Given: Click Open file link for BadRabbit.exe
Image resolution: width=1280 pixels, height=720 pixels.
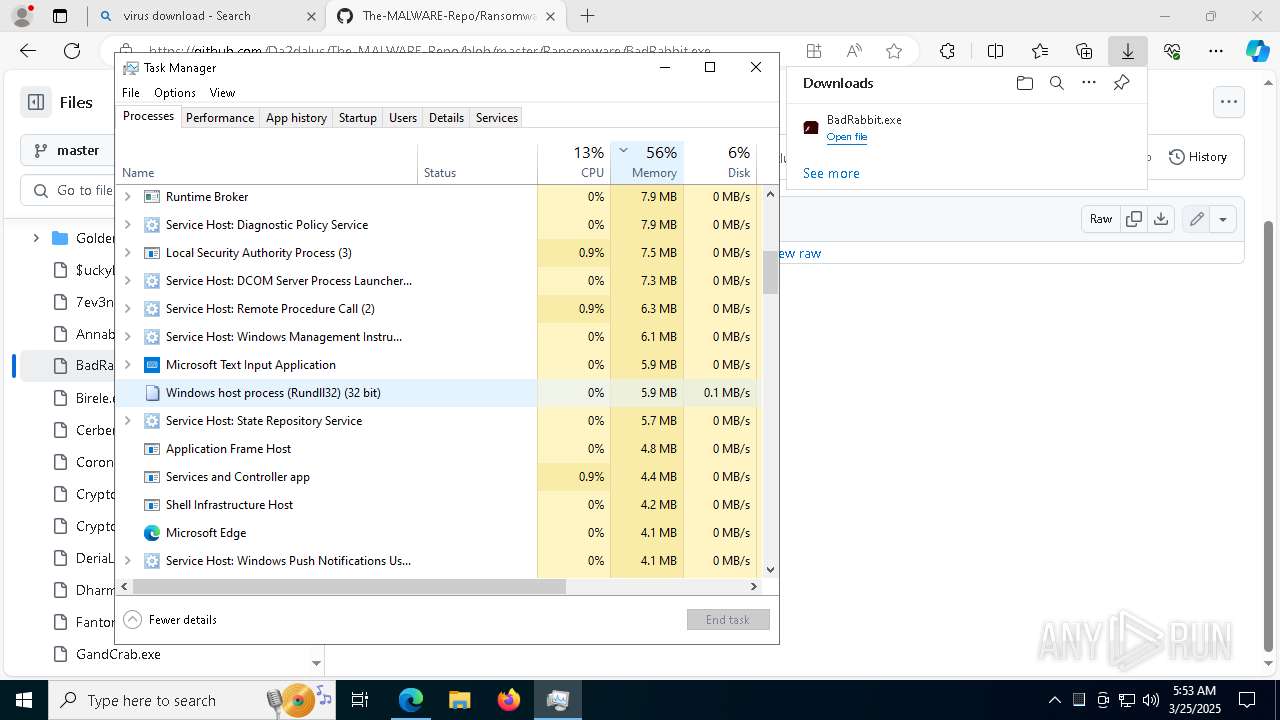Looking at the screenshot, I should pyautogui.click(x=847, y=137).
